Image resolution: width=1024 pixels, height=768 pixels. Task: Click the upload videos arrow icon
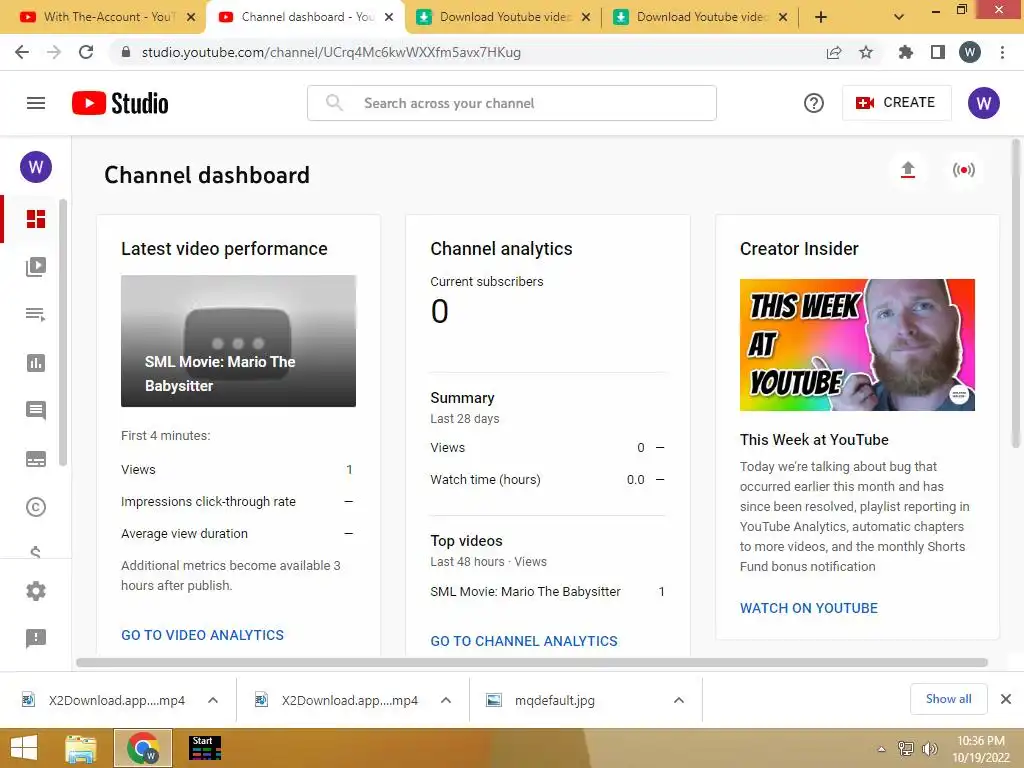(908, 170)
